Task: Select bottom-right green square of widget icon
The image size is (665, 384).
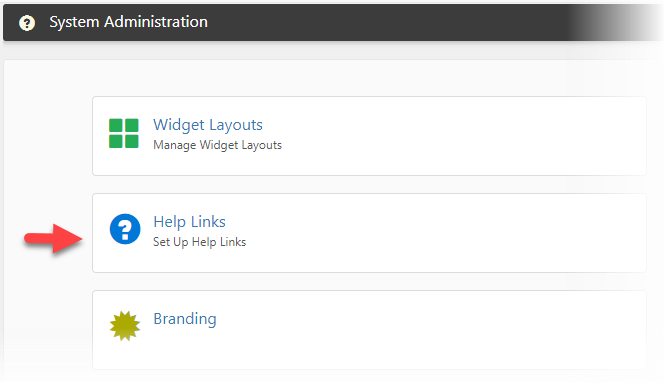Action: [131, 141]
